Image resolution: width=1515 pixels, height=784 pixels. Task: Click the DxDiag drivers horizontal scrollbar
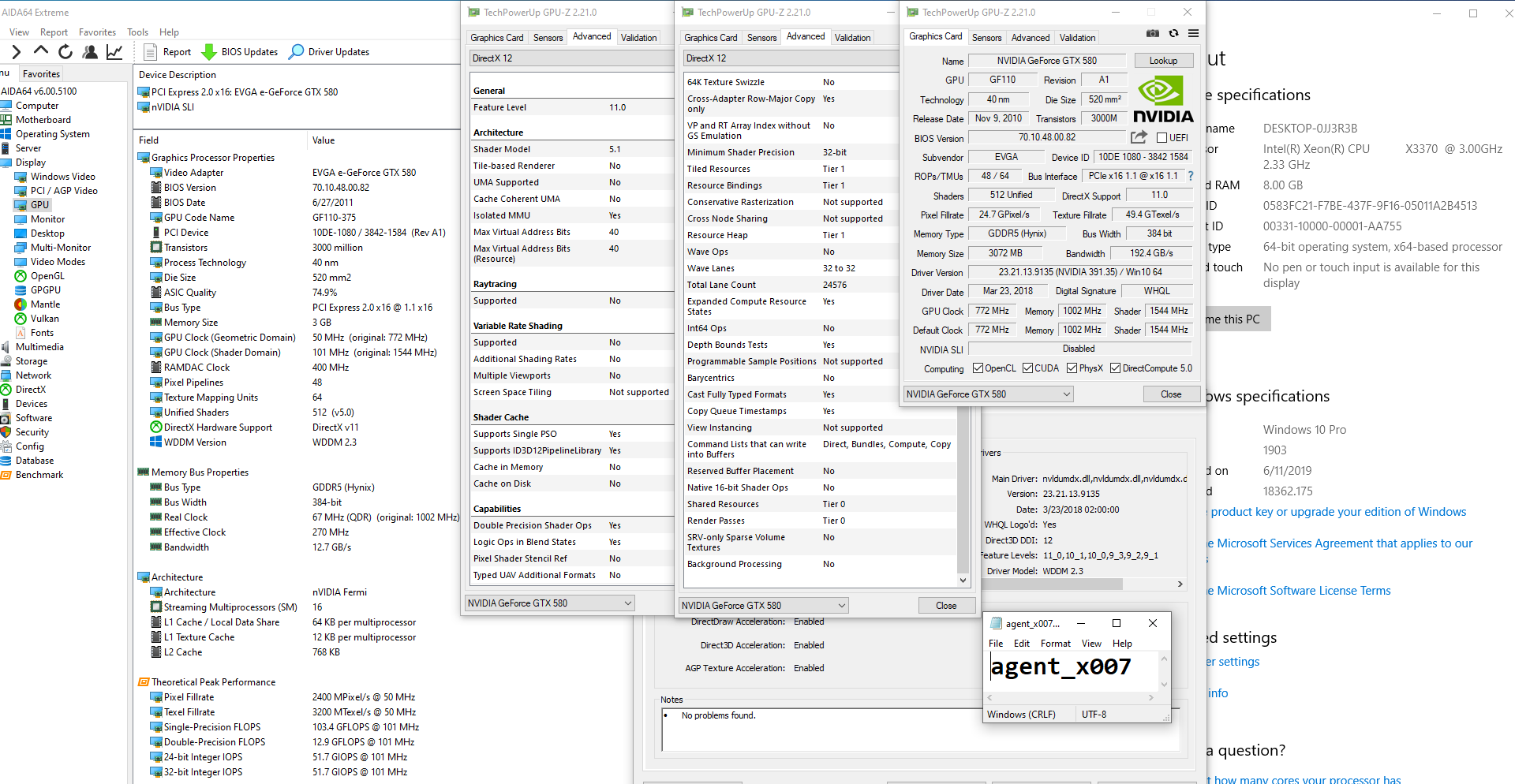(1052, 584)
